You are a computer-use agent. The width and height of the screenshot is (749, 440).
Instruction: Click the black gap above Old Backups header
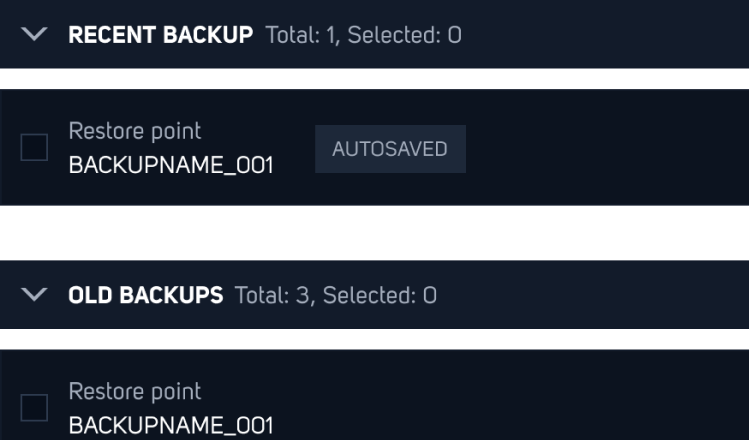click(x=374, y=233)
